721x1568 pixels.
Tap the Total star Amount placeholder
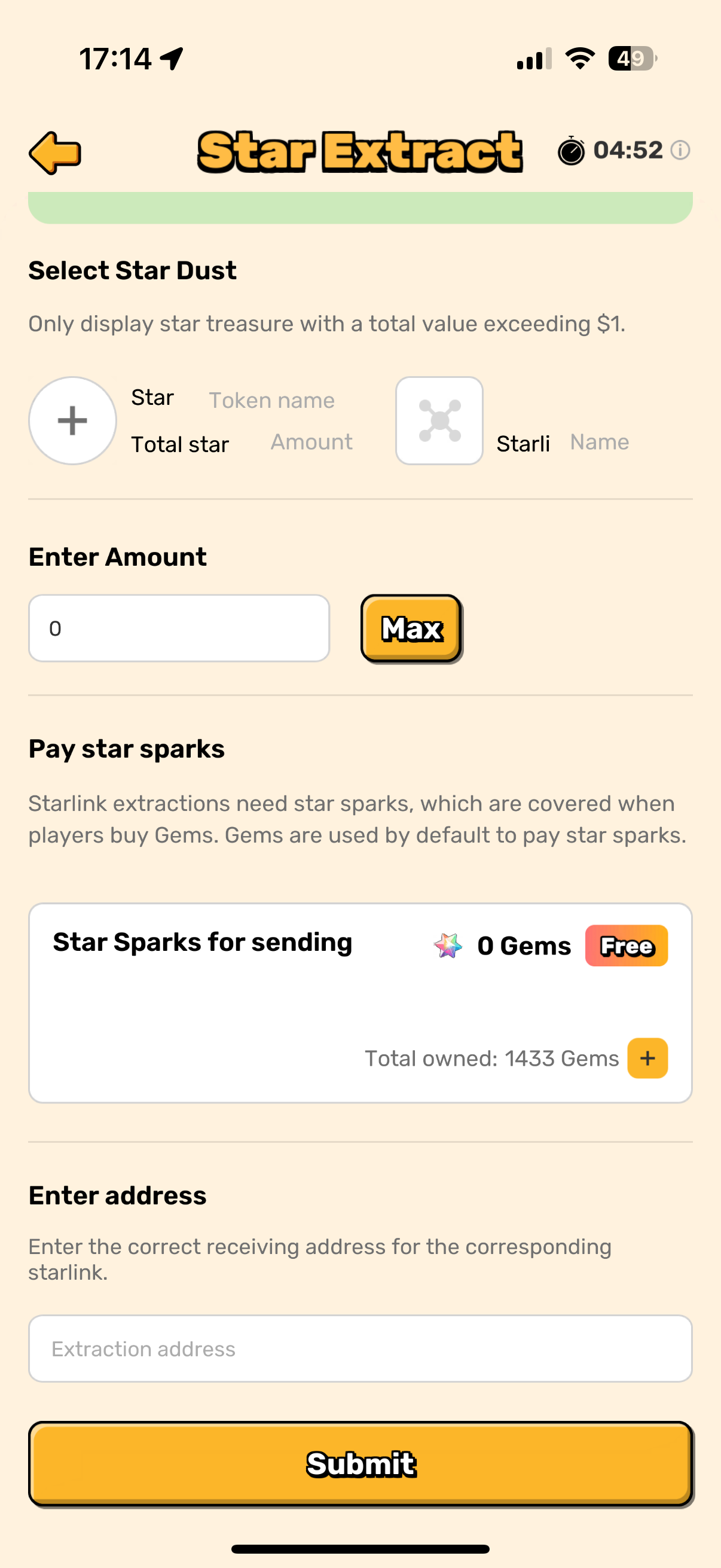(311, 442)
